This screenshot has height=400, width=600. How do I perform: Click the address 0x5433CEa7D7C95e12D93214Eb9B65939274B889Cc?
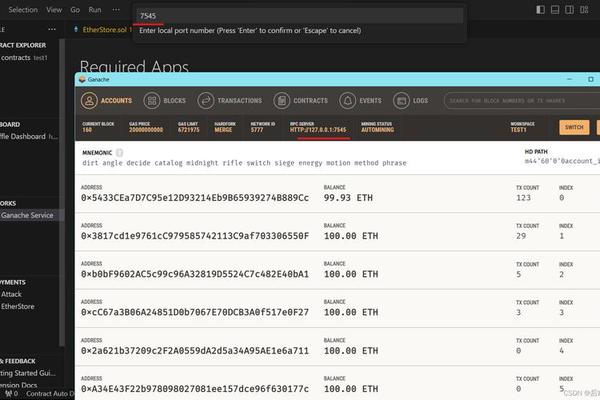click(195, 198)
